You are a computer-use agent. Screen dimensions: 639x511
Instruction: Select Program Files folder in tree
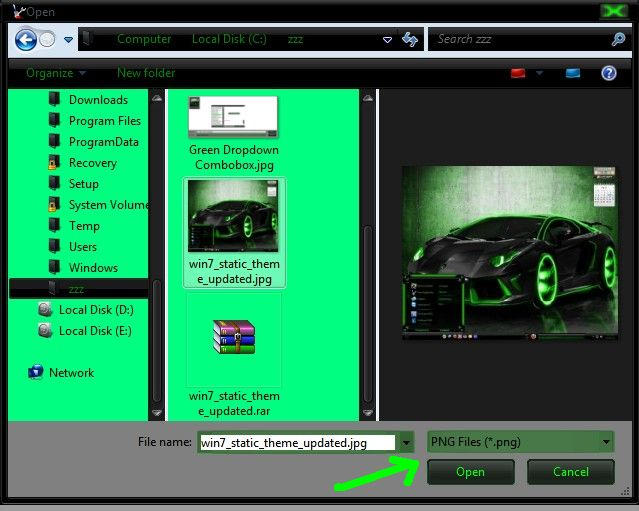click(105, 121)
